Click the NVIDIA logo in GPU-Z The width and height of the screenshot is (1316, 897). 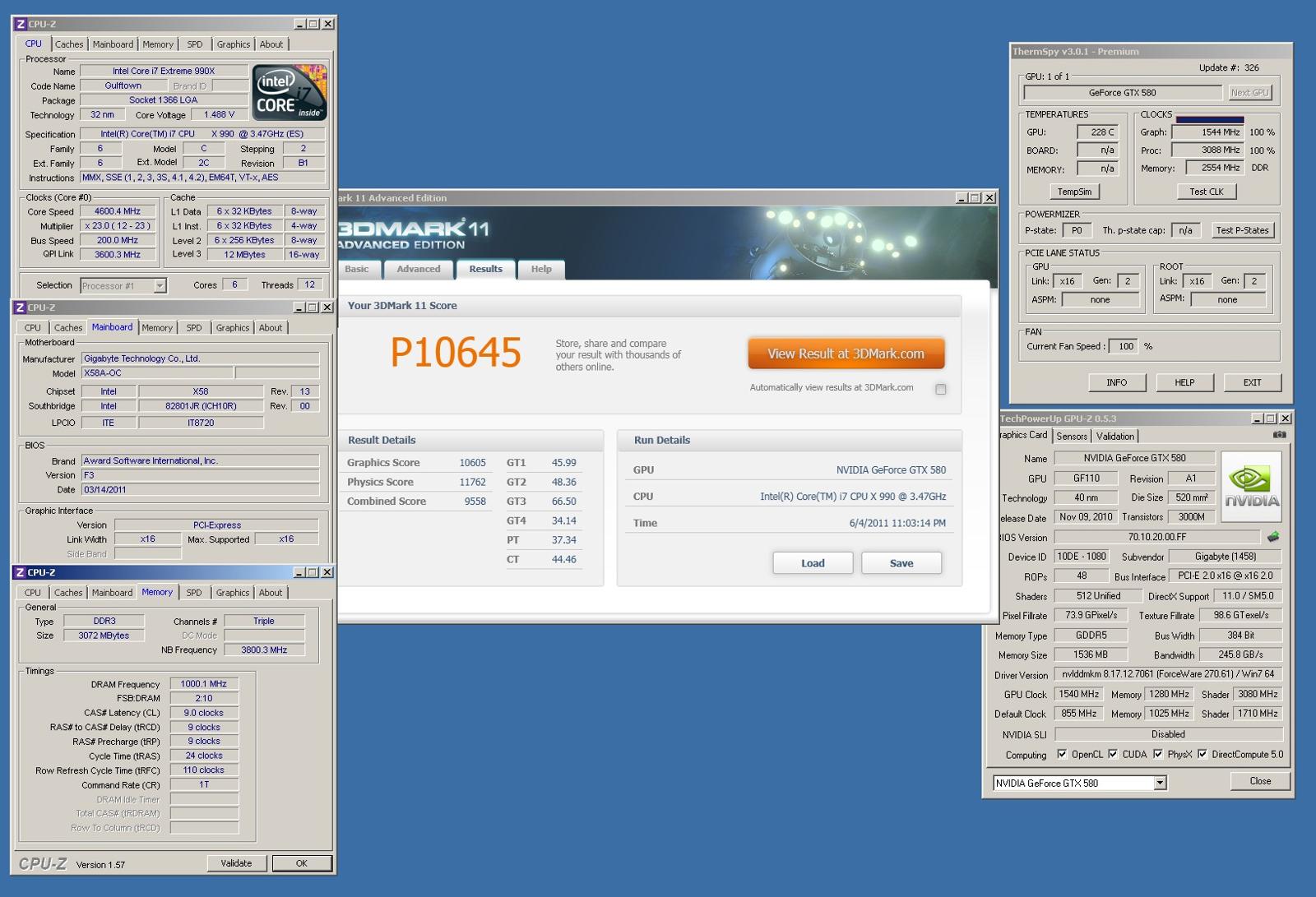coord(1251,486)
